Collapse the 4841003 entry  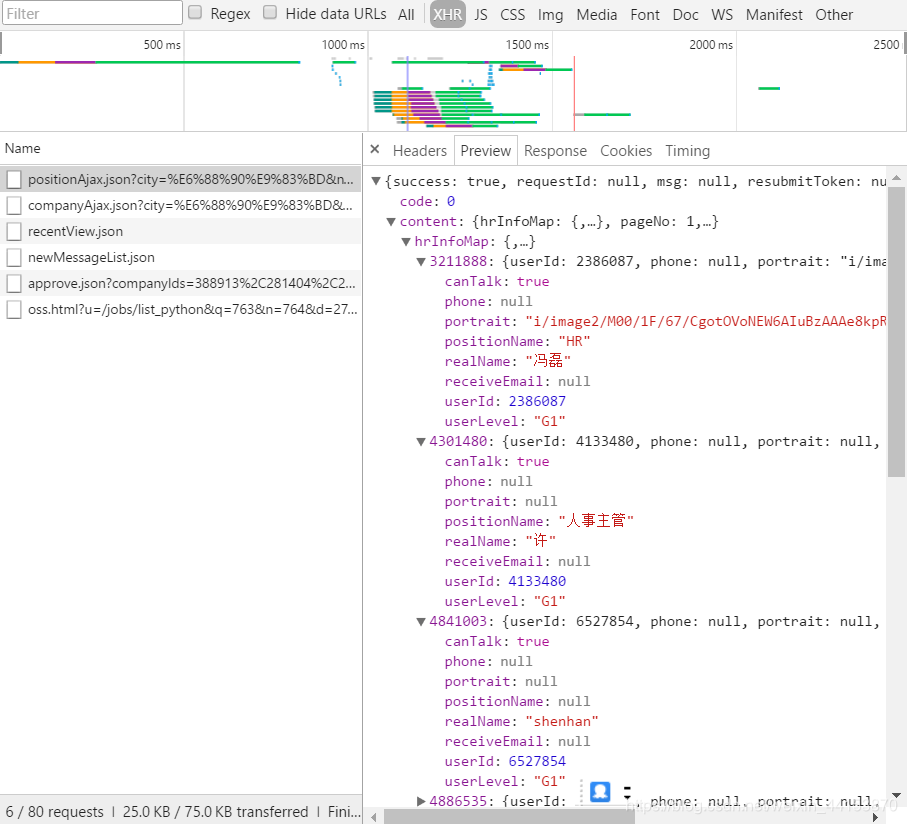coord(421,622)
